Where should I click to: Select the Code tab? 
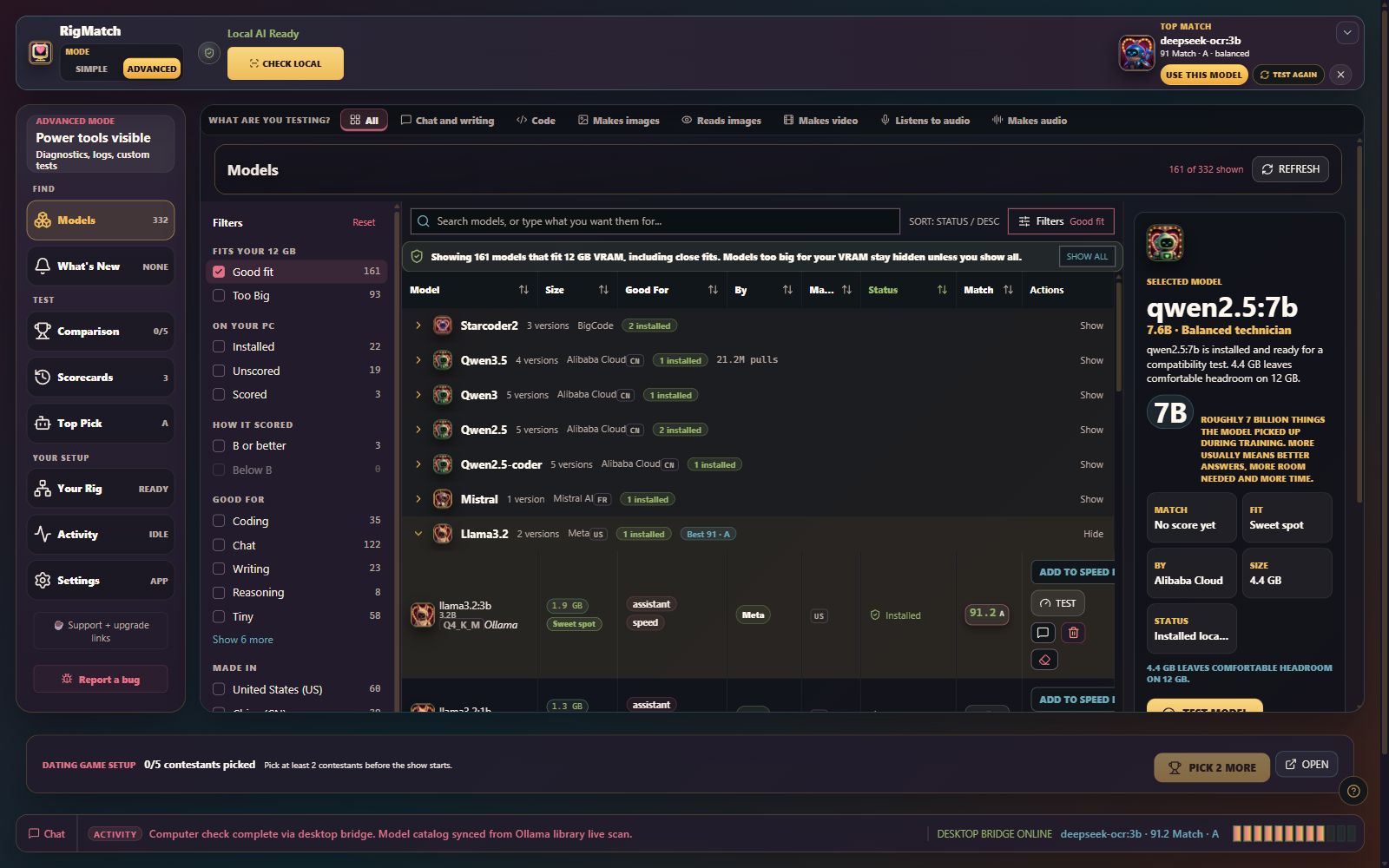(x=536, y=120)
